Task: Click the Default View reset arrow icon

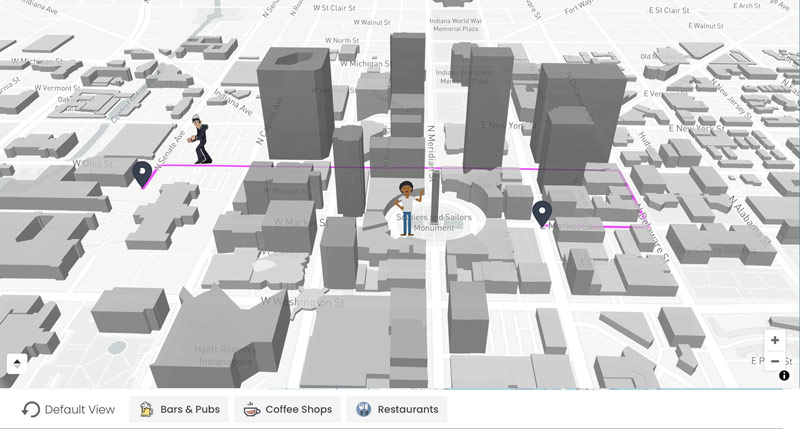Action: [x=31, y=409]
